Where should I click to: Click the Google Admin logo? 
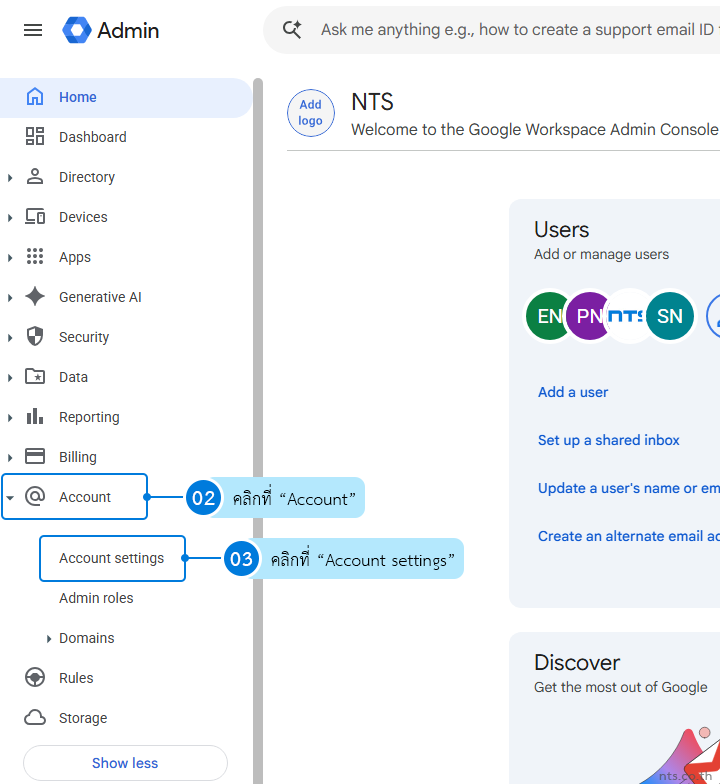[110, 30]
